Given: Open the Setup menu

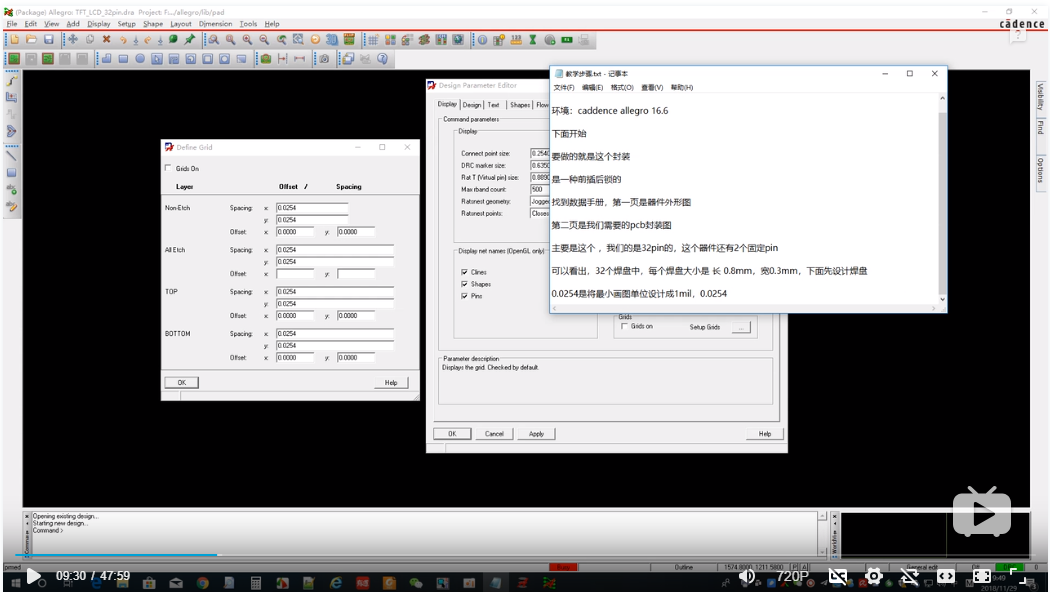Looking at the screenshot, I should point(127,23).
